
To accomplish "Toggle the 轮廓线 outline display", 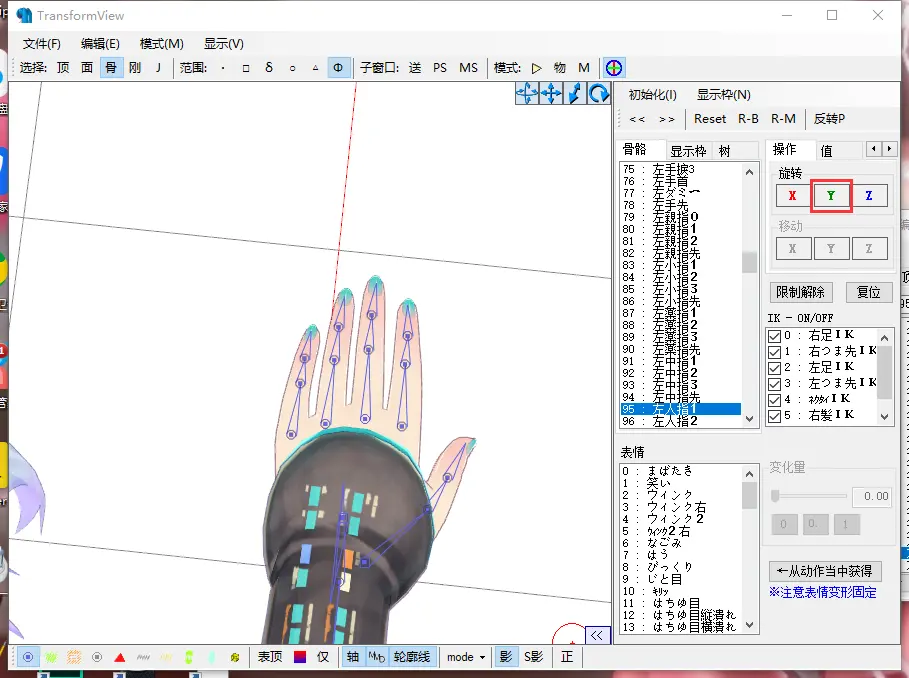I will [x=412, y=657].
